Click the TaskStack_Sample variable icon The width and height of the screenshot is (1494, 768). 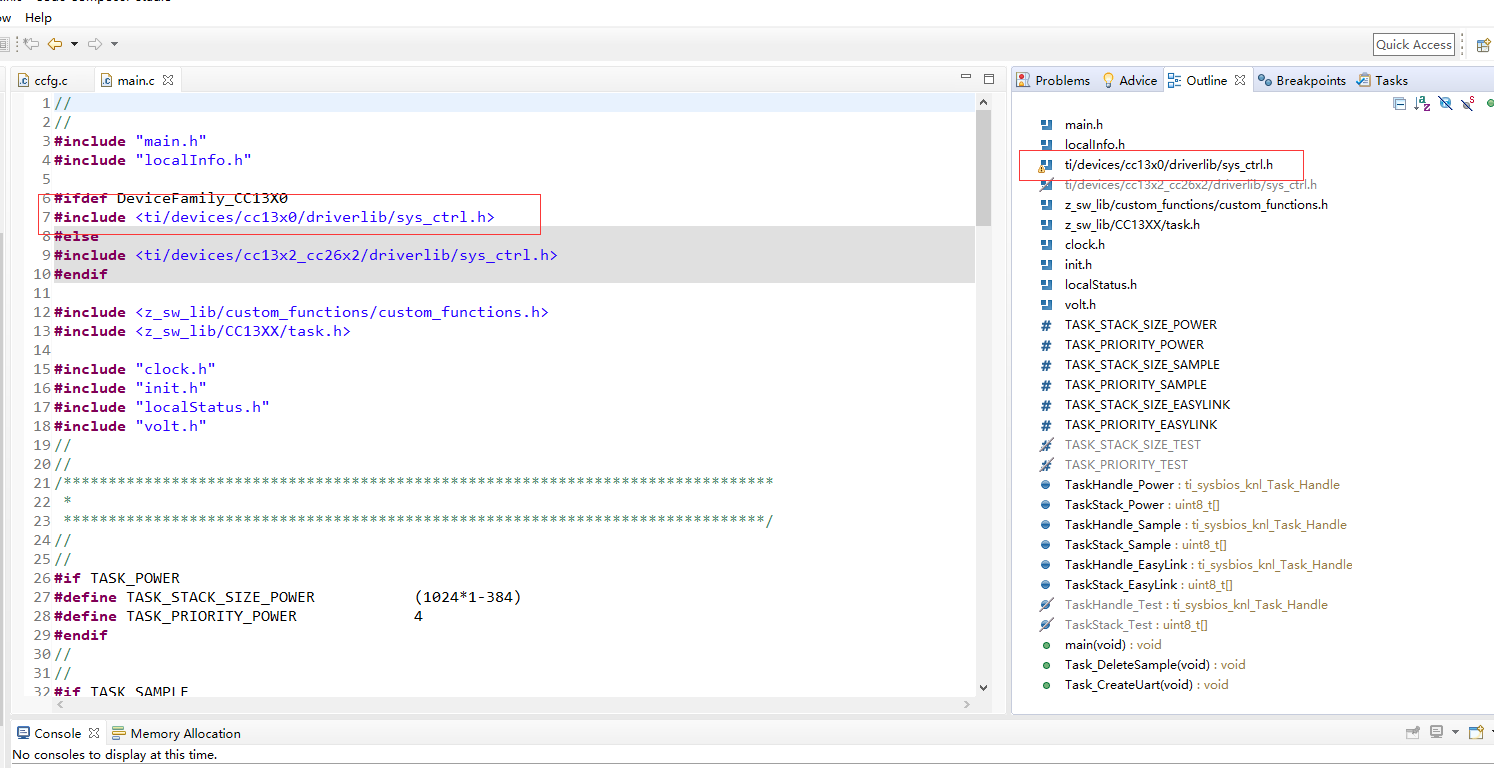(x=1046, y=545)
